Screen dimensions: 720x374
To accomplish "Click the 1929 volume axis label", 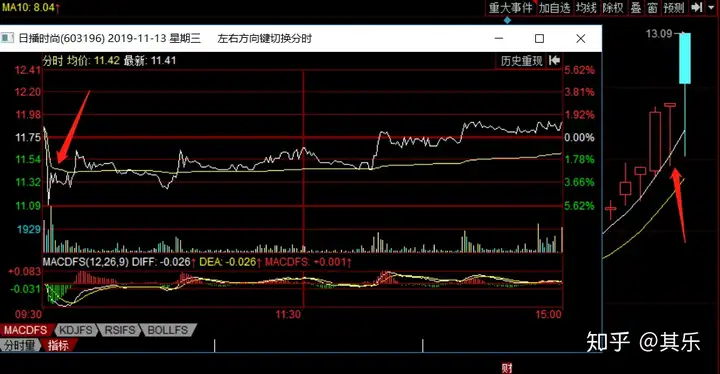I will (x=29, y=229).
